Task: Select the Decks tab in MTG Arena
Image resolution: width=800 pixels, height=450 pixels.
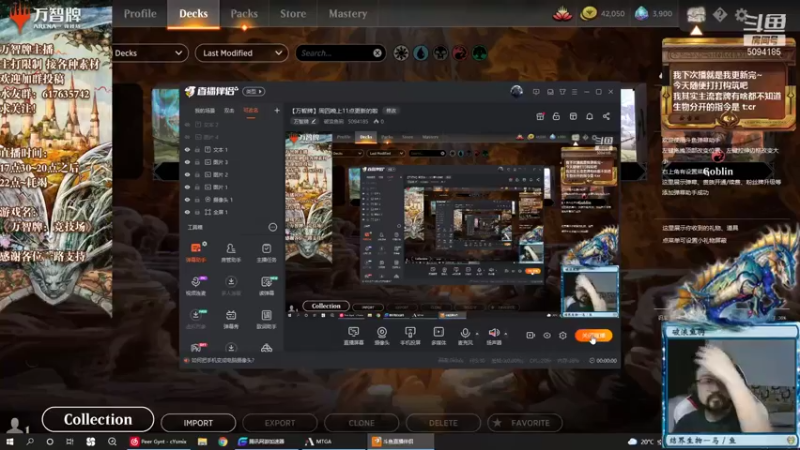Action: click(x=193, y=14)
